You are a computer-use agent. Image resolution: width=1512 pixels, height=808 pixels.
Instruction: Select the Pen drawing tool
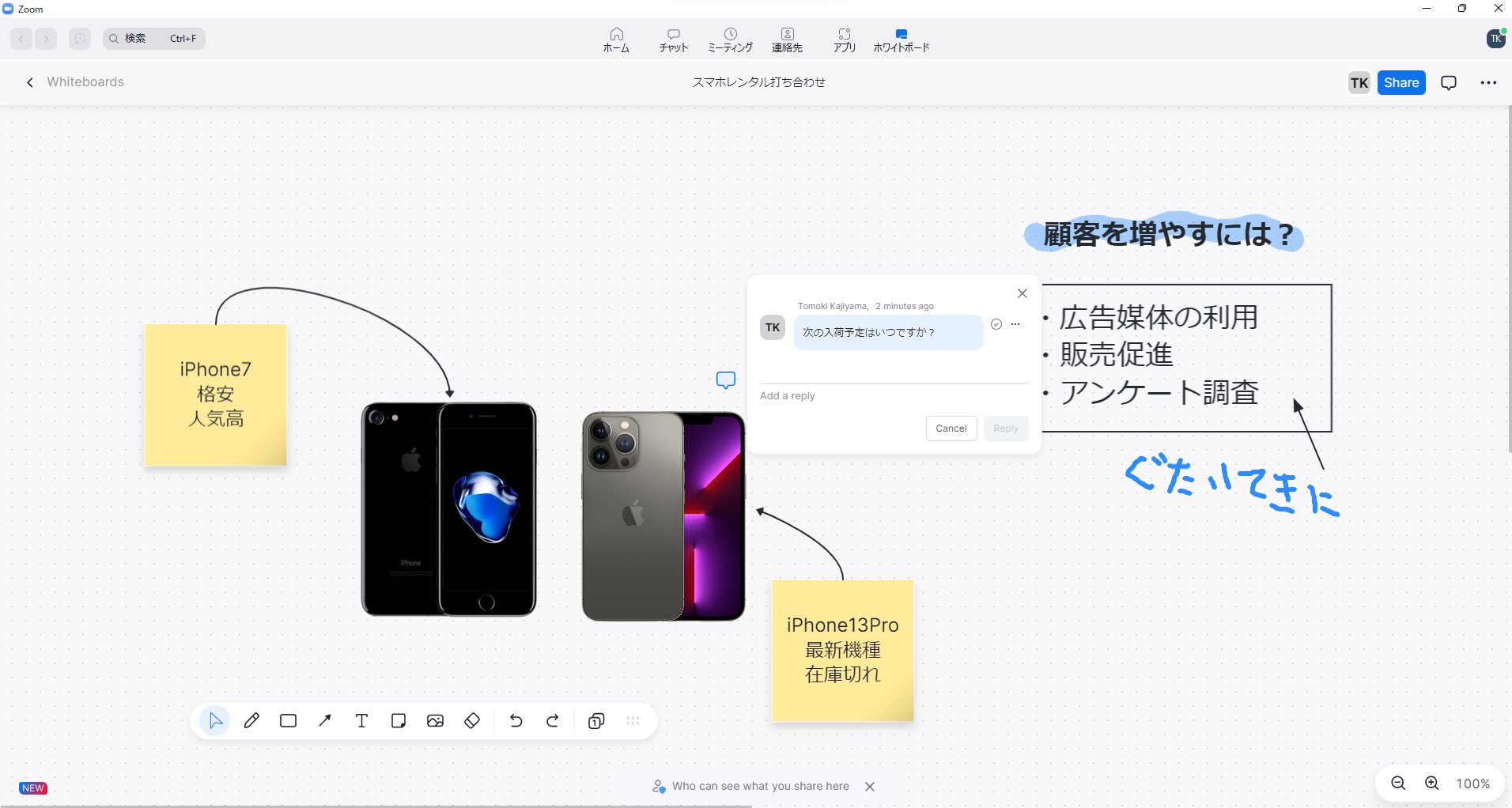pyautogui.click(x=251, y=721)
